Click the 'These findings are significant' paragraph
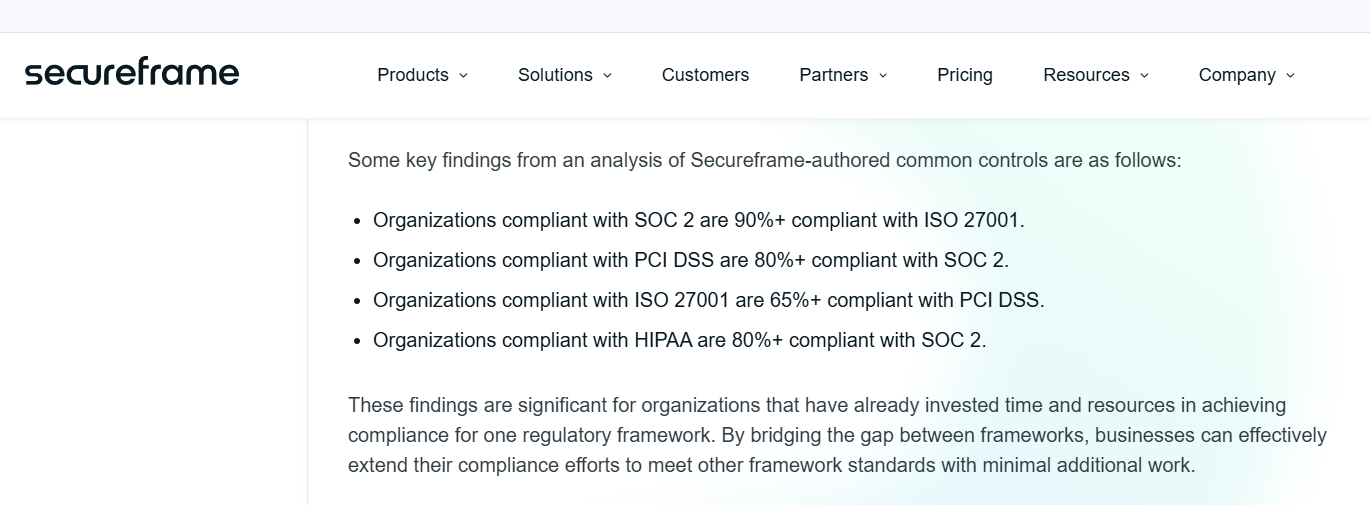This screenshot has width=1370, height=505. click(x=838, y=435)
